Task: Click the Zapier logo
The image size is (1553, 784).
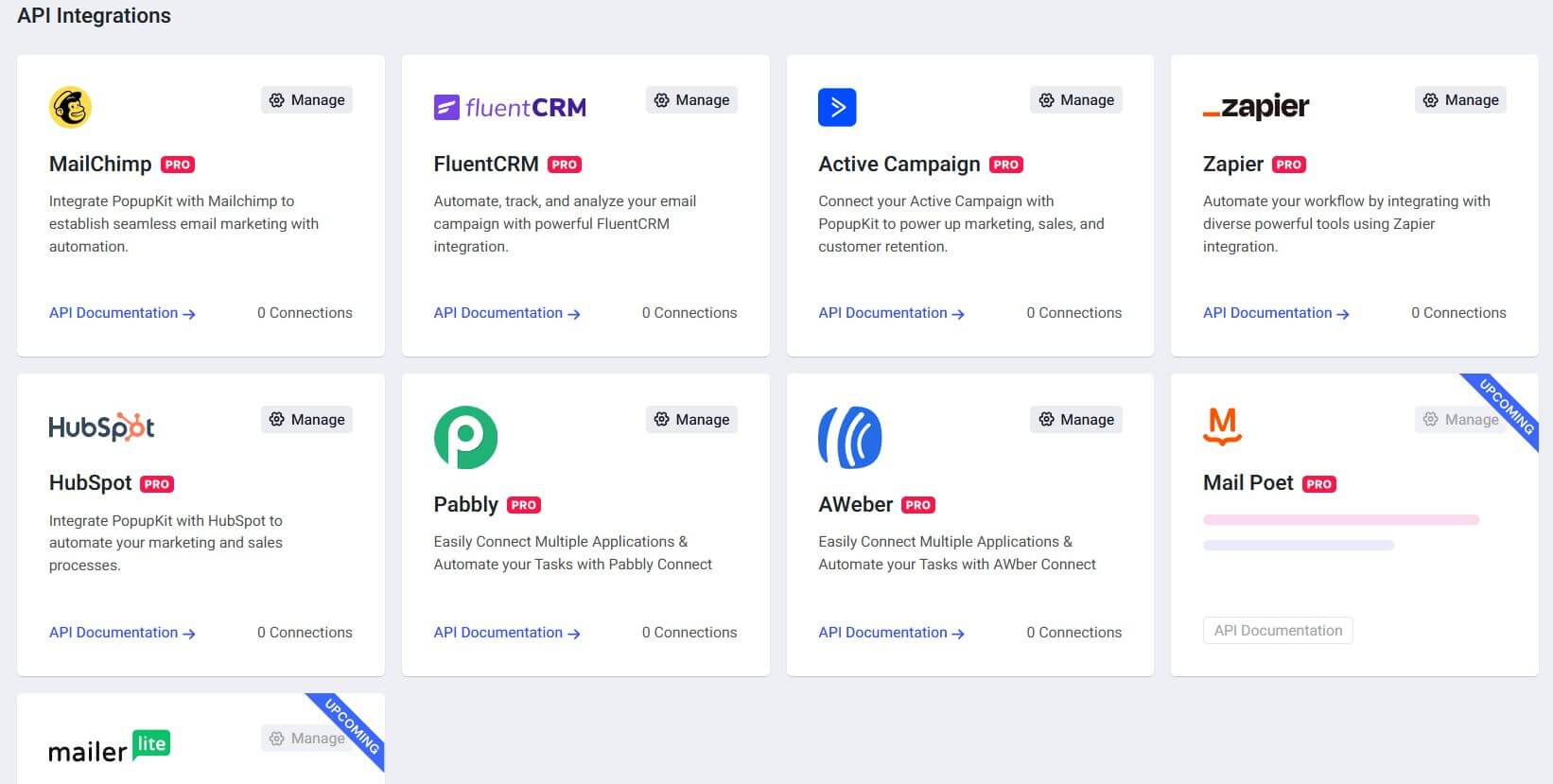Action: (x=1256, y=108)
